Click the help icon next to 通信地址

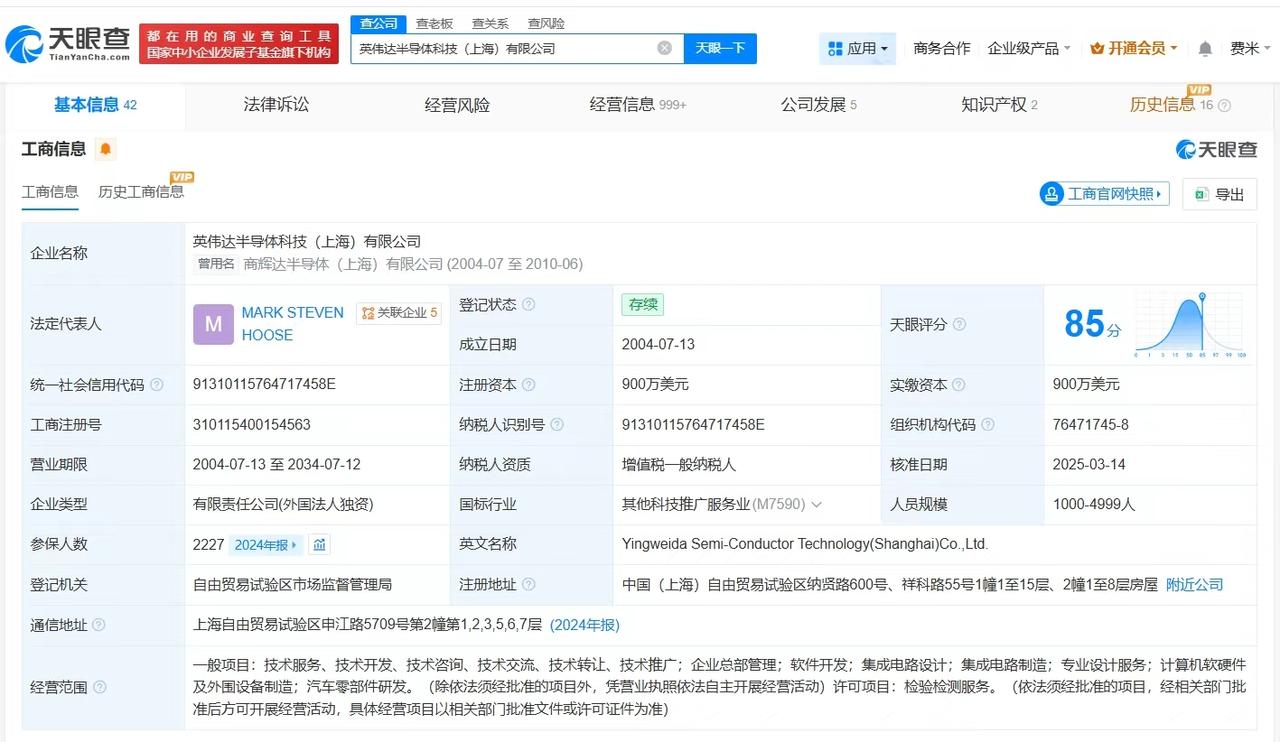click(99, 625)
